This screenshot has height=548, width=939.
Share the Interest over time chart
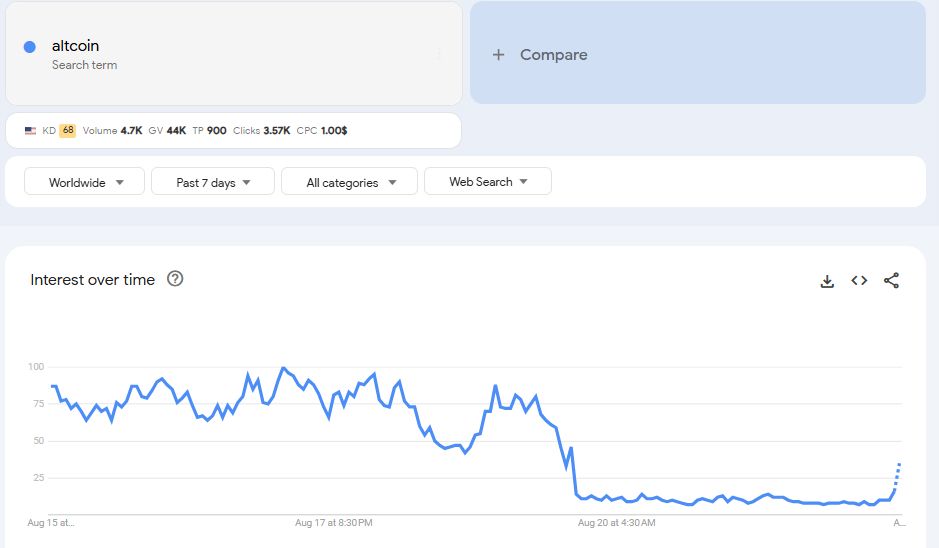892,281
